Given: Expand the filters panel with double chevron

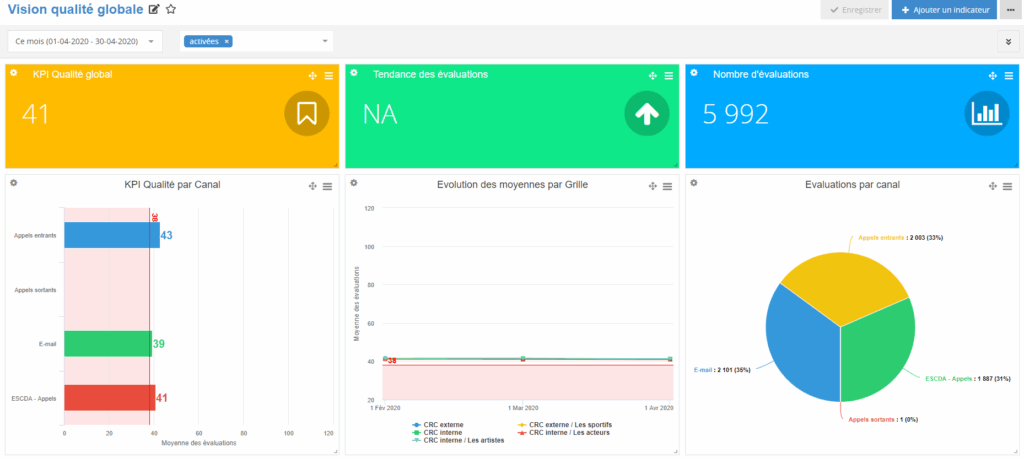Looking at the screenshot, I should 1008,41.
